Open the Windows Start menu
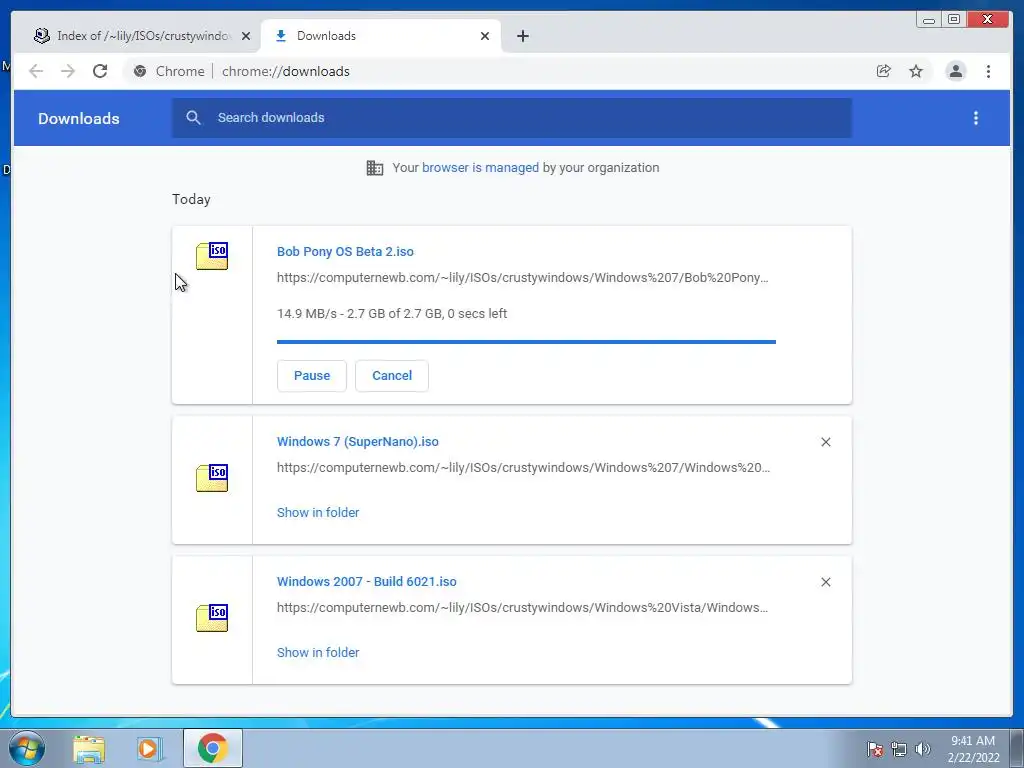Image resolution: width=1024 pixels, height=768 pixels. (27, 748)
